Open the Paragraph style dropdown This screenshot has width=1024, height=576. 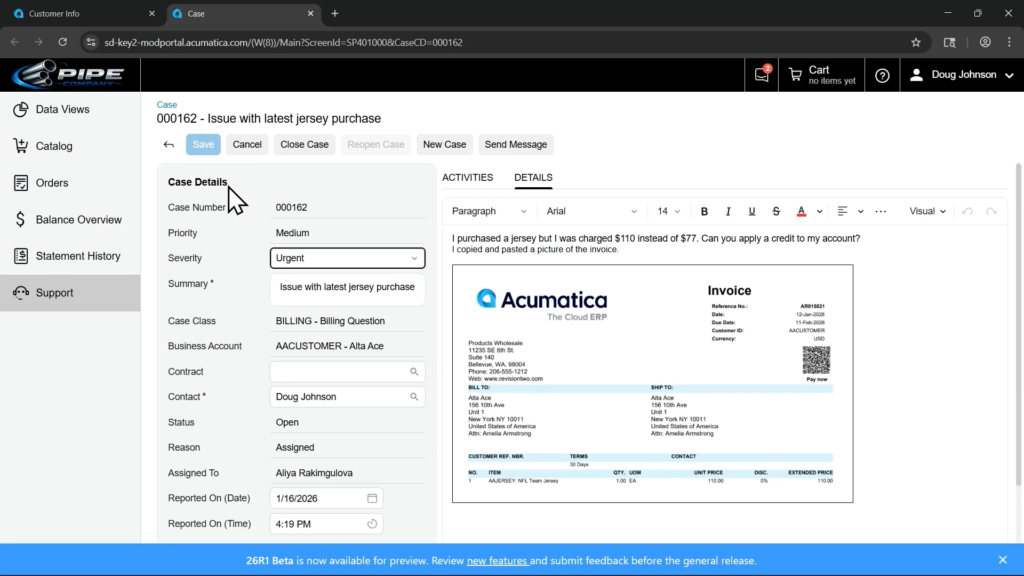[489, 211]
